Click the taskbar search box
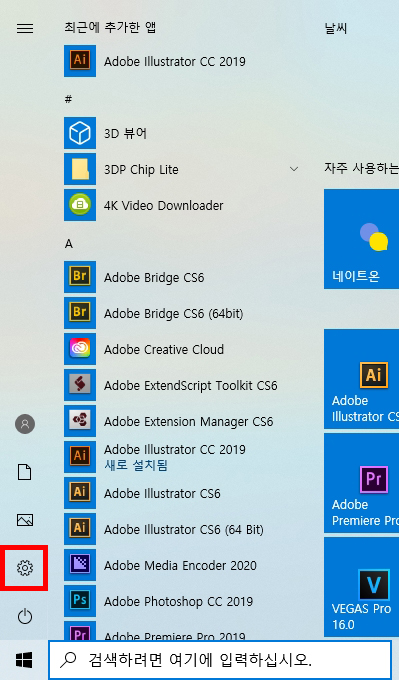This screenshot has width=399, height=680. [x=219, y=660]
